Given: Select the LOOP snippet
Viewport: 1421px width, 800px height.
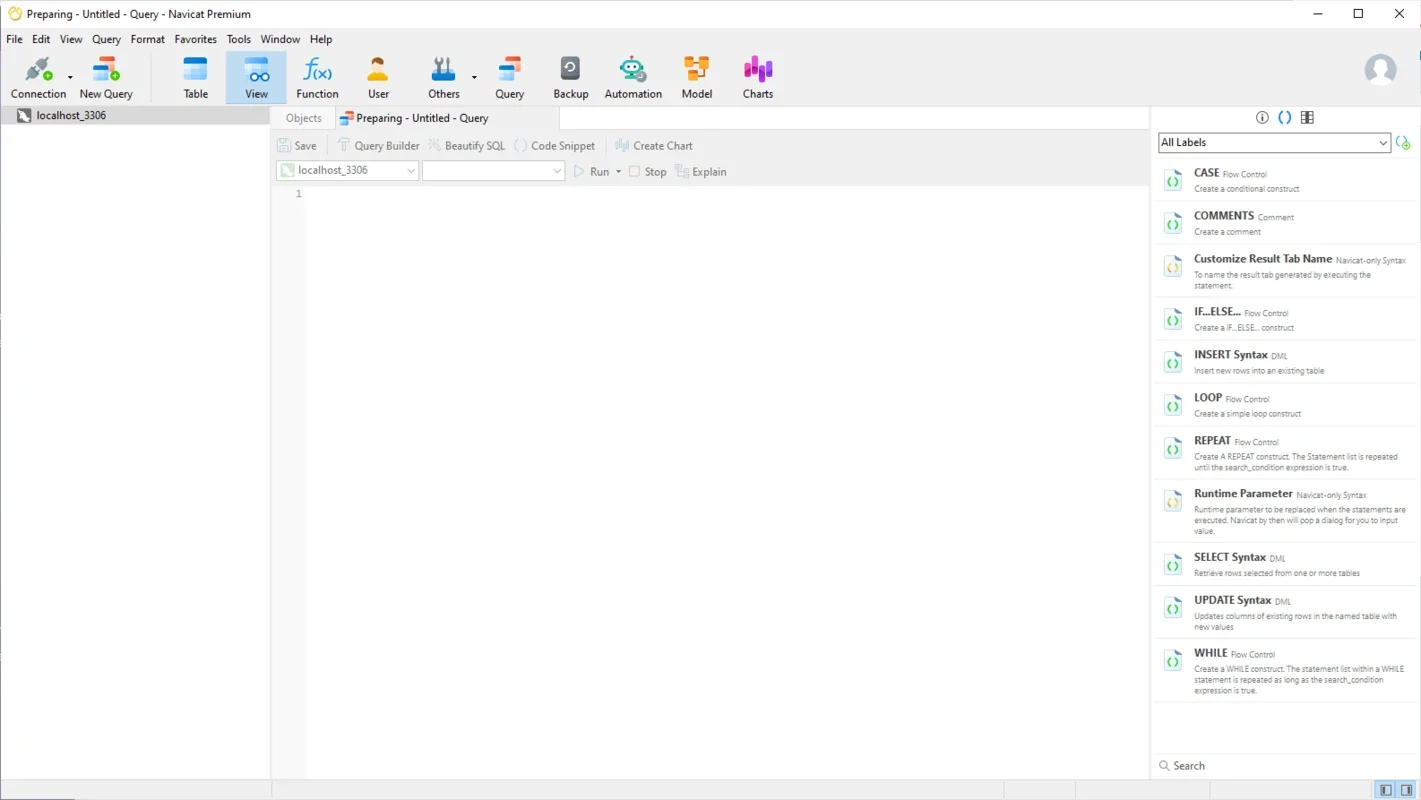Looking at the screenshot, I should tap(1287, 405).
